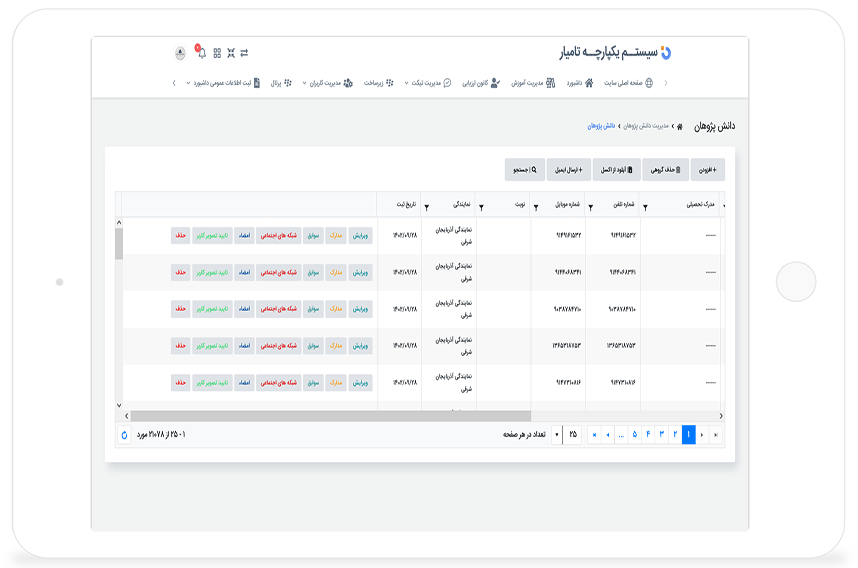This screenshot has height=568, width=858.
Task: Click the swap arrows icon in header
Action: coord(244,53)
